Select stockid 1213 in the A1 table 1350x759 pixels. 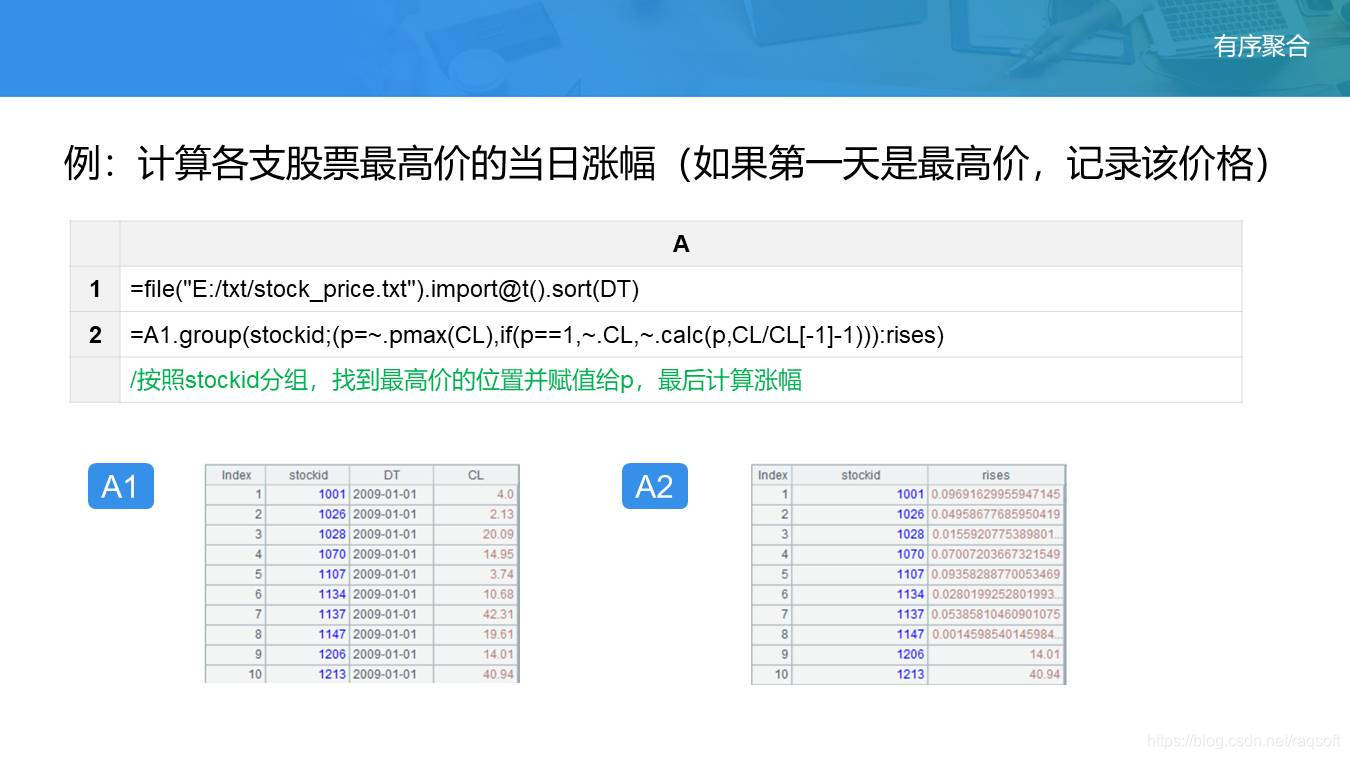point(332,674)
